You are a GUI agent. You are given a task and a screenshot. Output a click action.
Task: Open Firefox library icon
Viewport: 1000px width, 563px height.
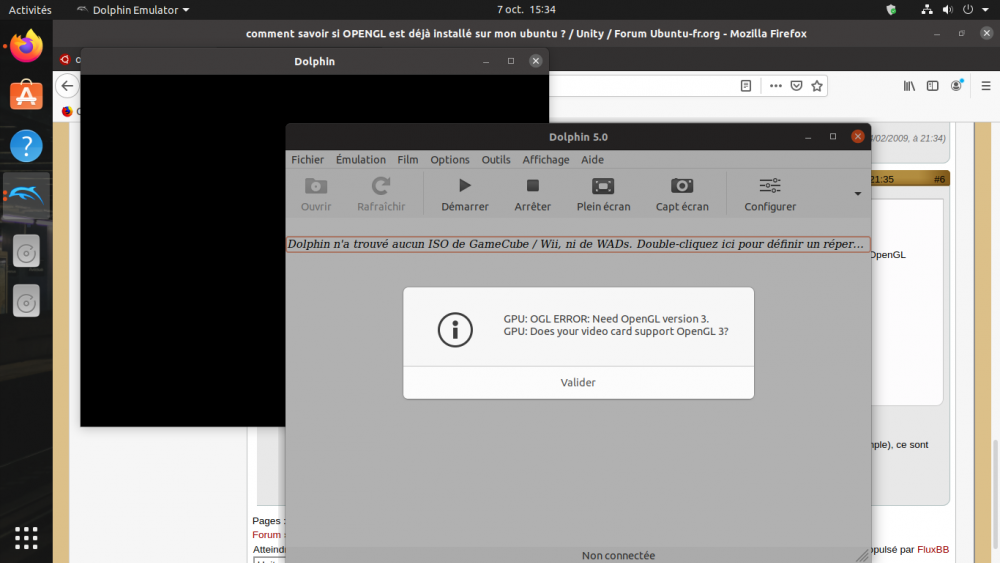909,86
